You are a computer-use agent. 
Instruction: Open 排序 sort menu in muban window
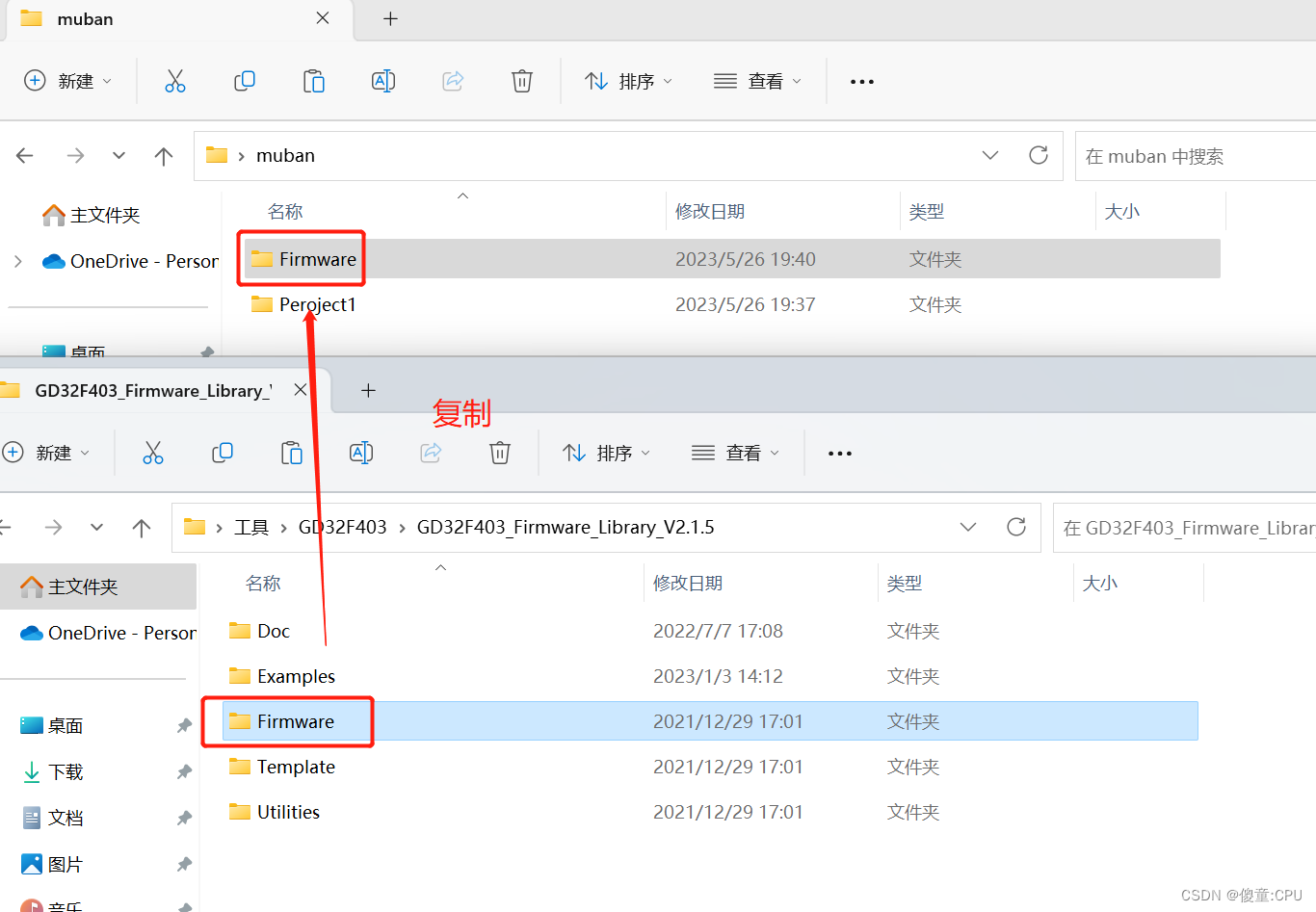[x=628, y=81]
